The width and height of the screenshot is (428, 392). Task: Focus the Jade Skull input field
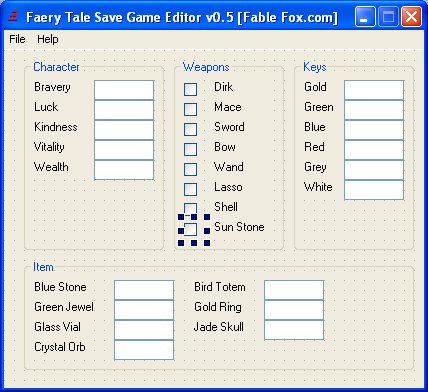point(294,330)
